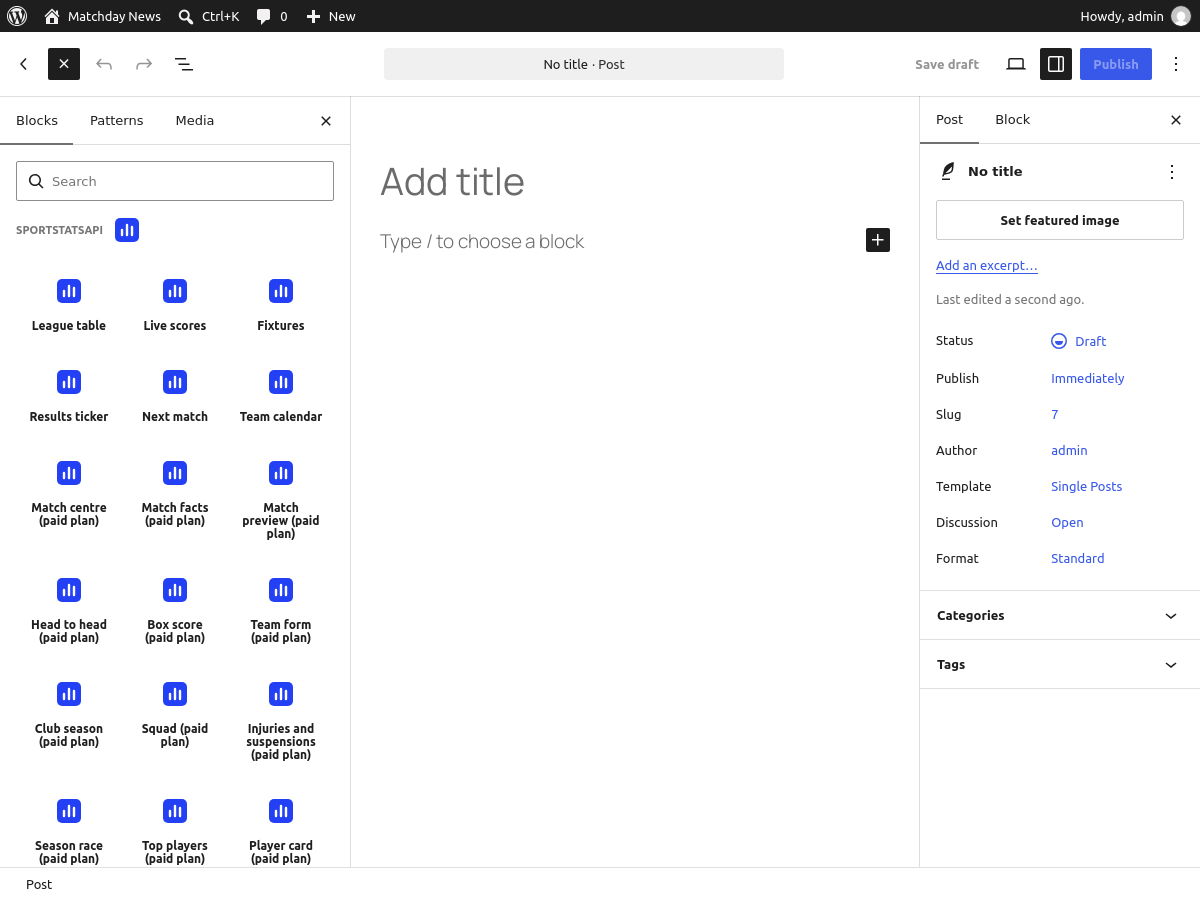Open post Actions menu beside No title
This screenshot has height=900, width=1200.
click(x=1172, y=172)
